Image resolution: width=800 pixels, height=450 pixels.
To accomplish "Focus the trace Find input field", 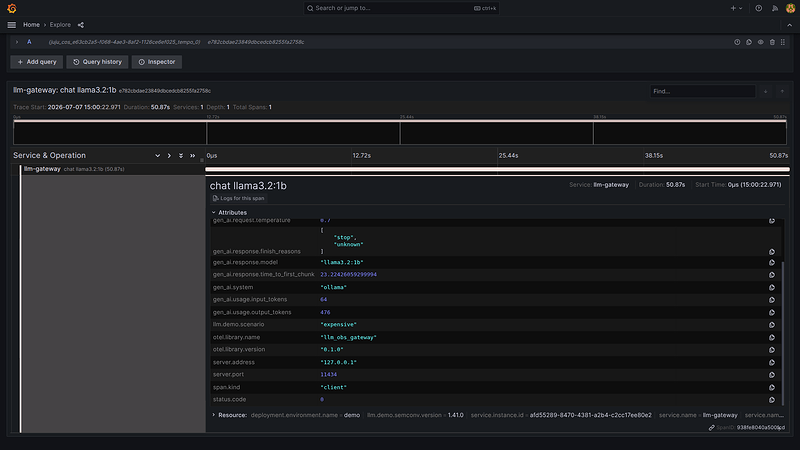I will point(703,91).
